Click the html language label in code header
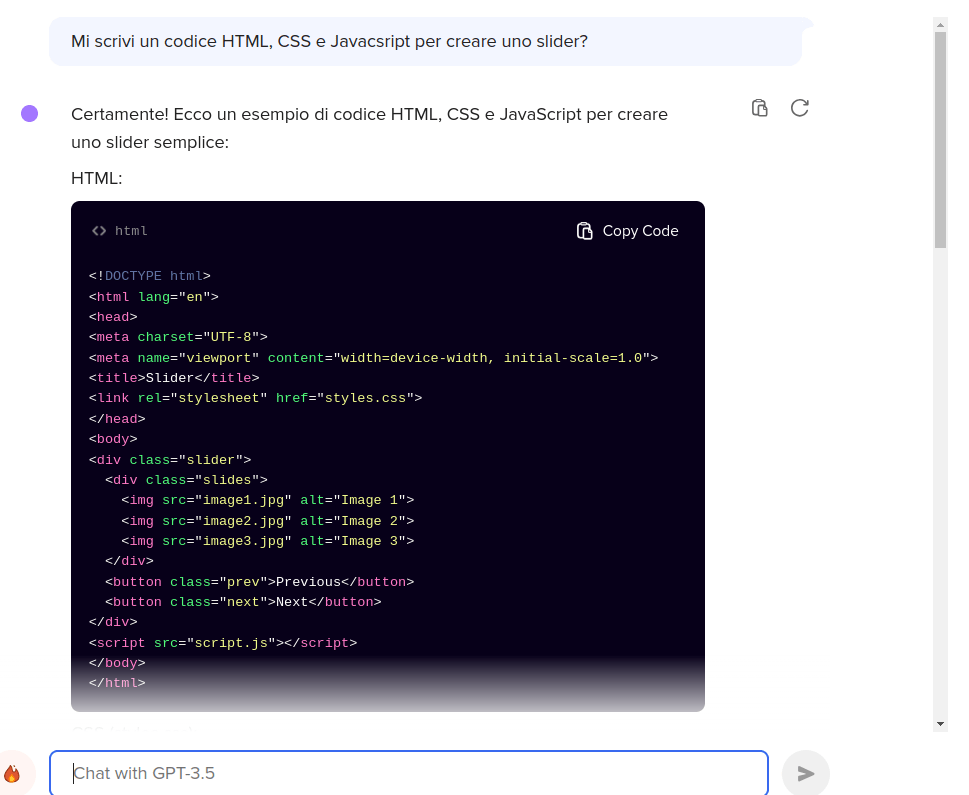Viewport: 969px width, 795px height. [131, 231]
